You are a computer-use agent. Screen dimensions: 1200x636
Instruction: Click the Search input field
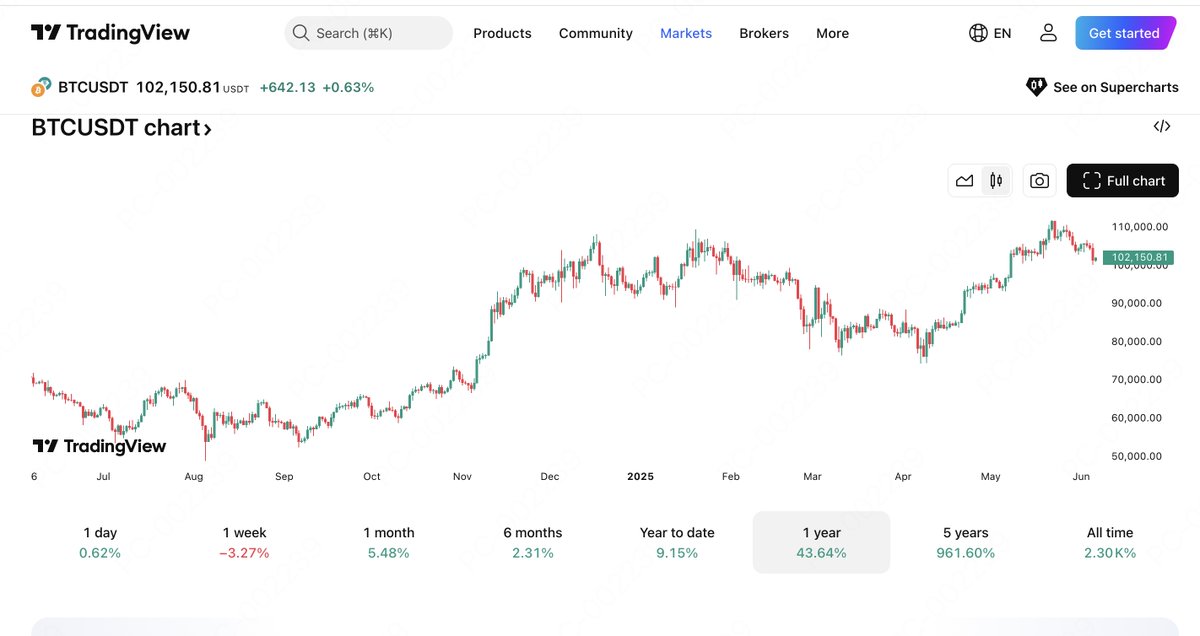point(370,32)
